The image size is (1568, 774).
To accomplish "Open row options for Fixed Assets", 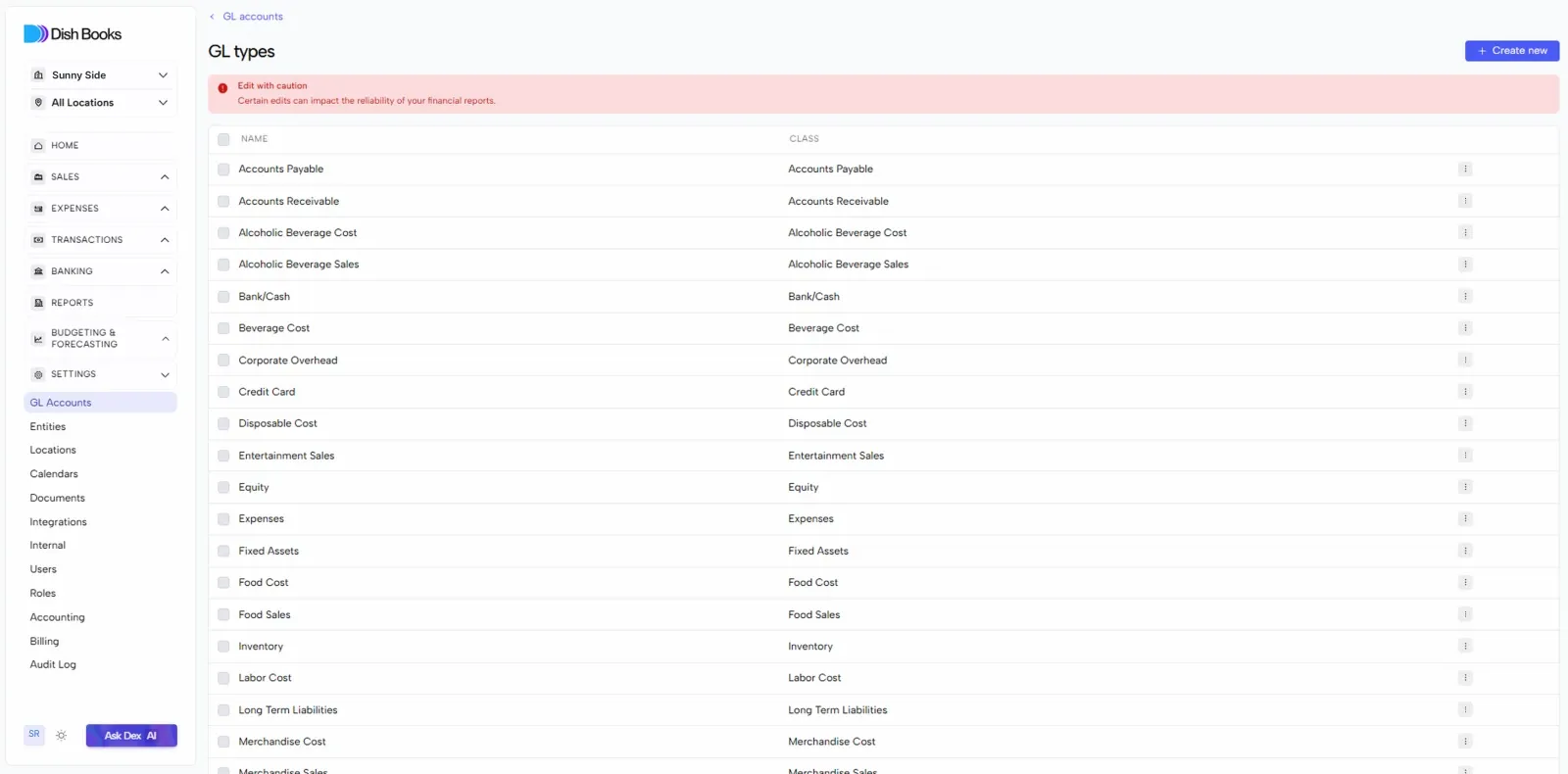I will coord(1465,551).
